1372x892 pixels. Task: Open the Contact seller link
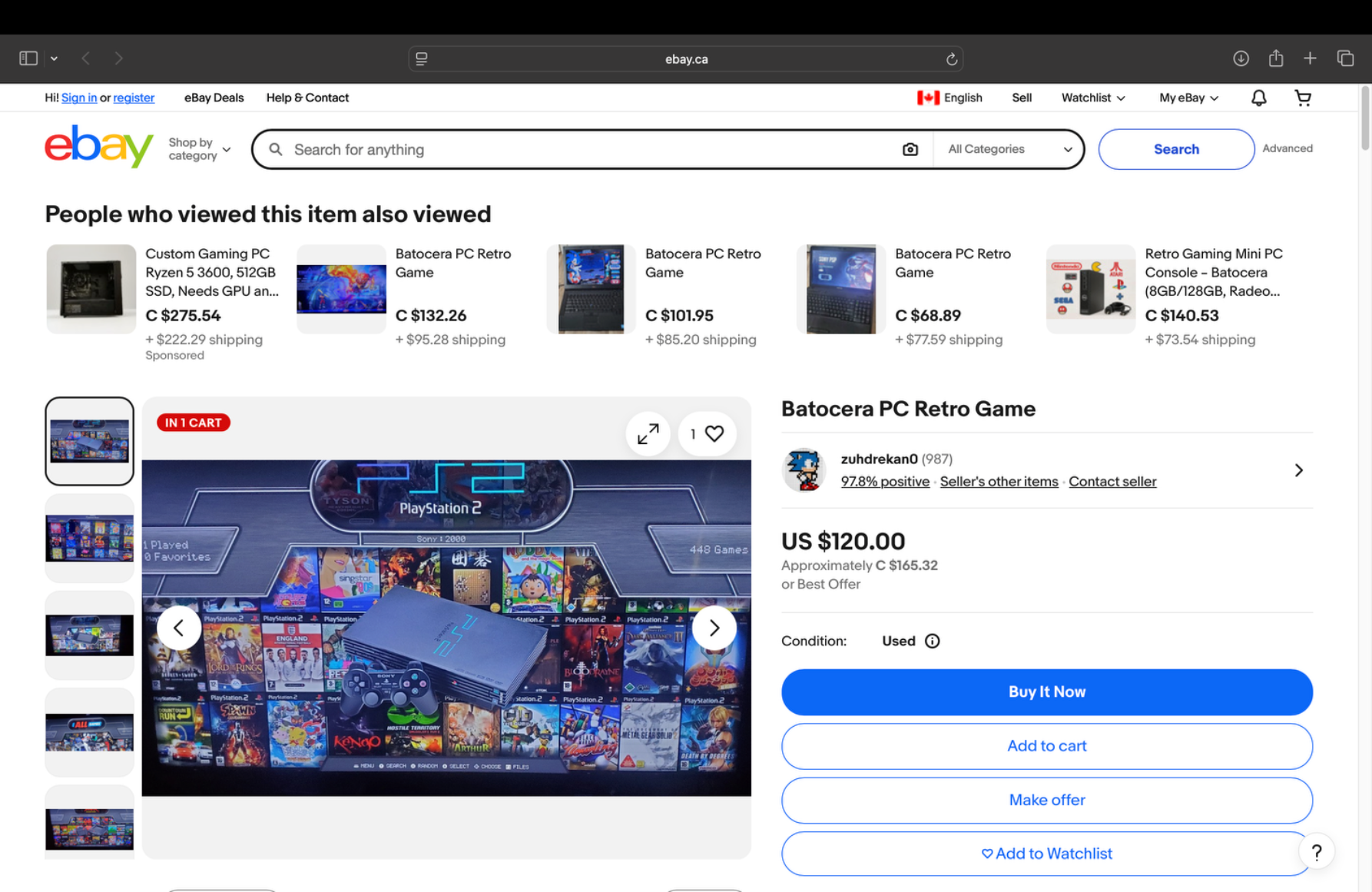tap(1112, 482)
